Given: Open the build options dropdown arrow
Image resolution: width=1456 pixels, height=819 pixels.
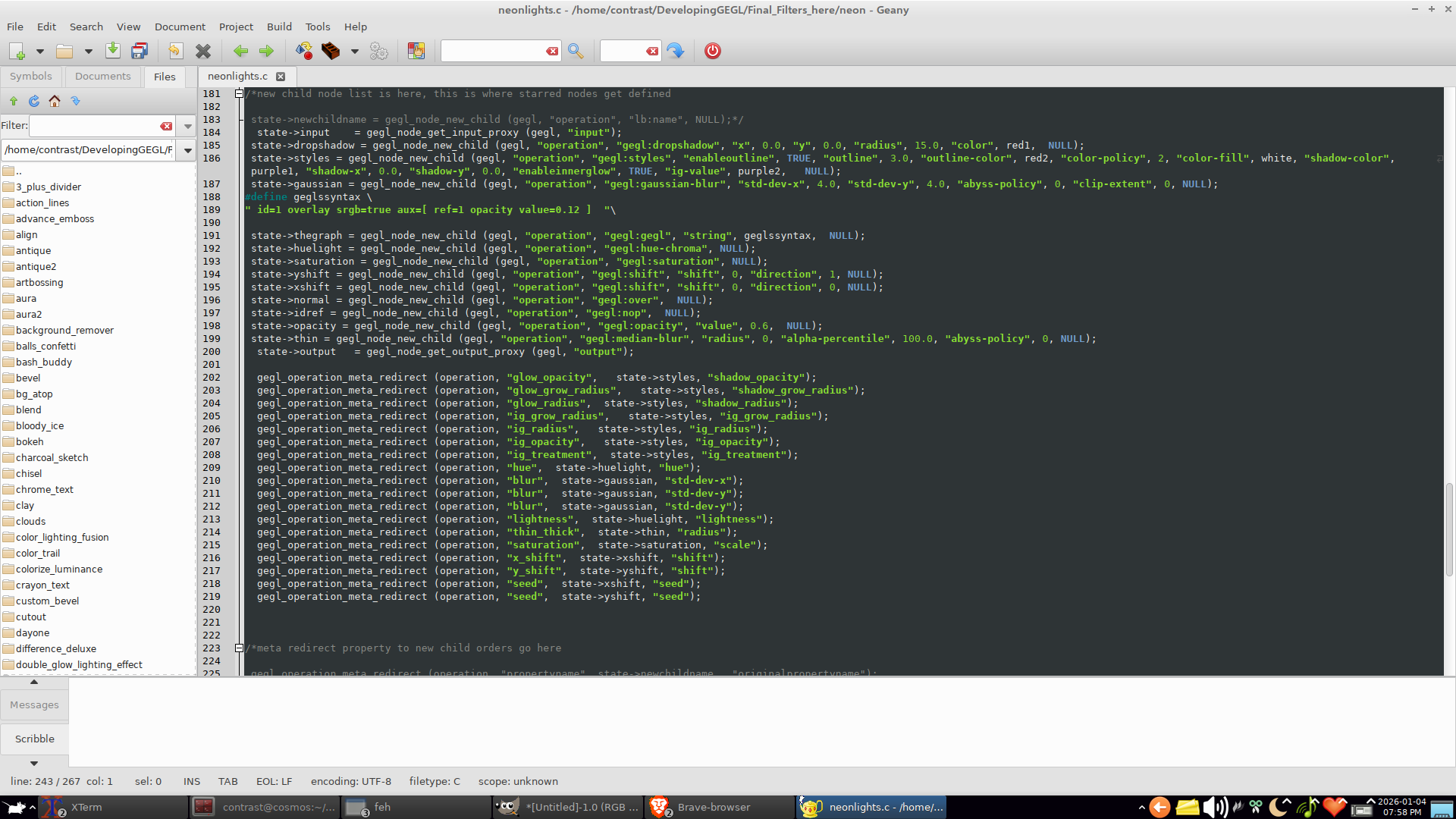Looking at the screenshot, I should click(354, 52).
